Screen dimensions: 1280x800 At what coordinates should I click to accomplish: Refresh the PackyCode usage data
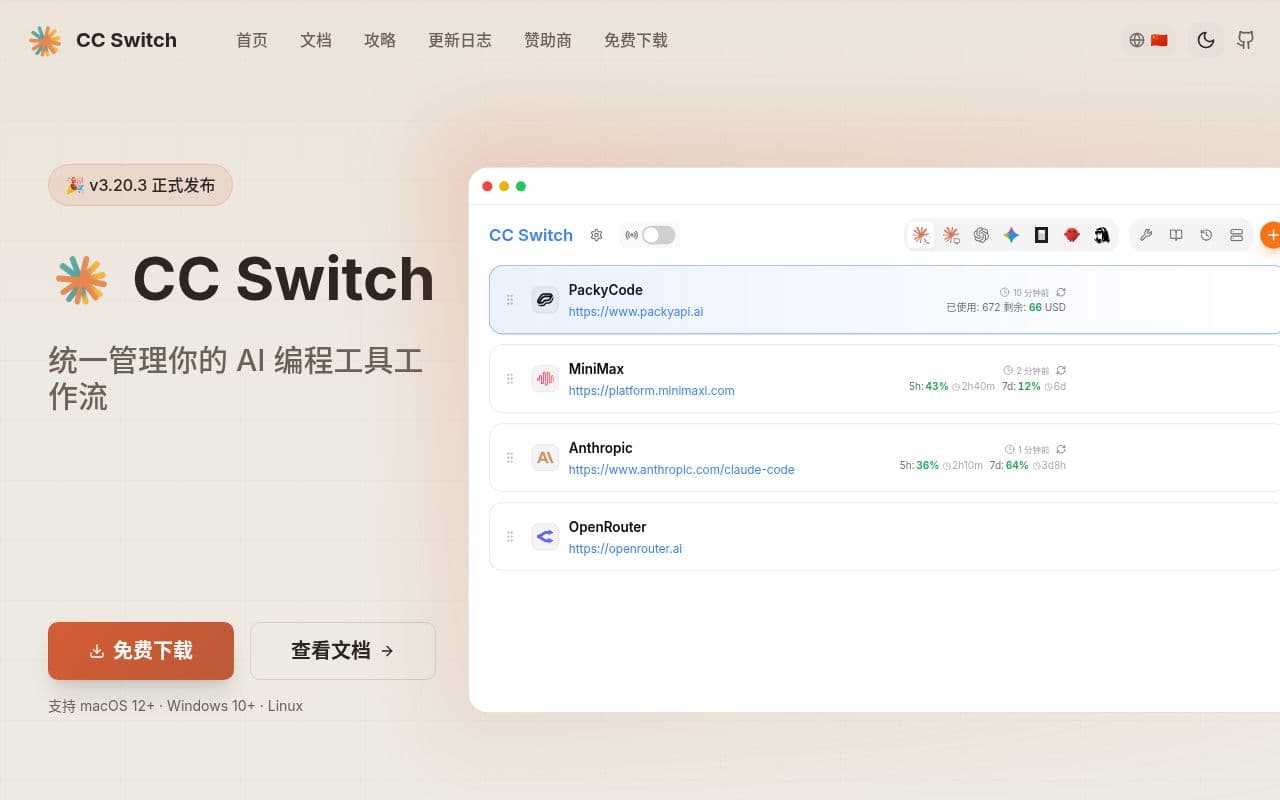click(1061, 292)
